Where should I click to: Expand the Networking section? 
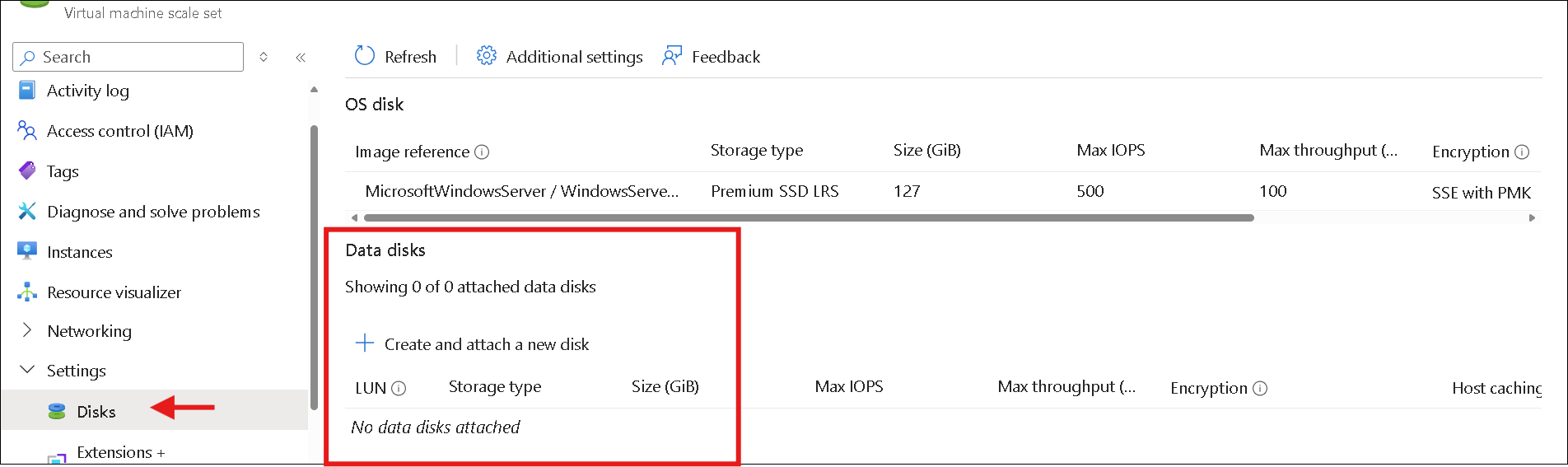27,330
